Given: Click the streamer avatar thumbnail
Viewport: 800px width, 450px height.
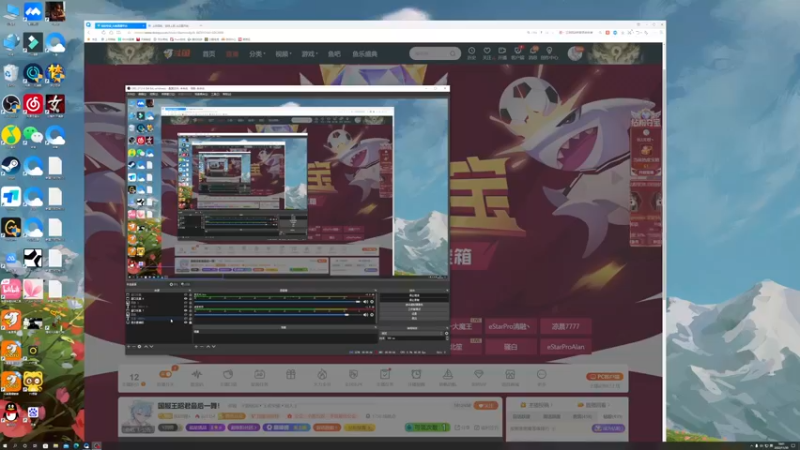Looking at the screenshot, I should [138, 417].
